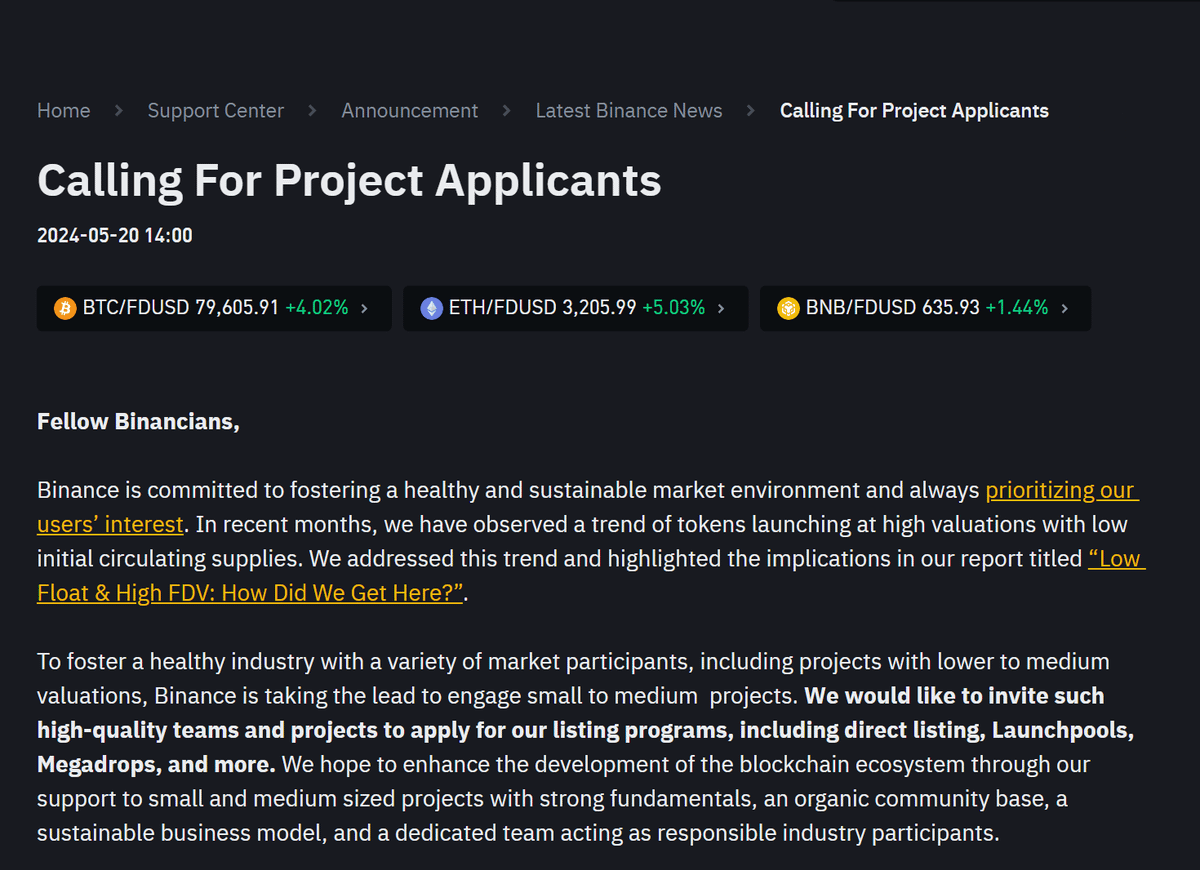Open Latest Binance News breadcrumb
The height and width of the screenshot is (870, 1200).
[629, 111]
